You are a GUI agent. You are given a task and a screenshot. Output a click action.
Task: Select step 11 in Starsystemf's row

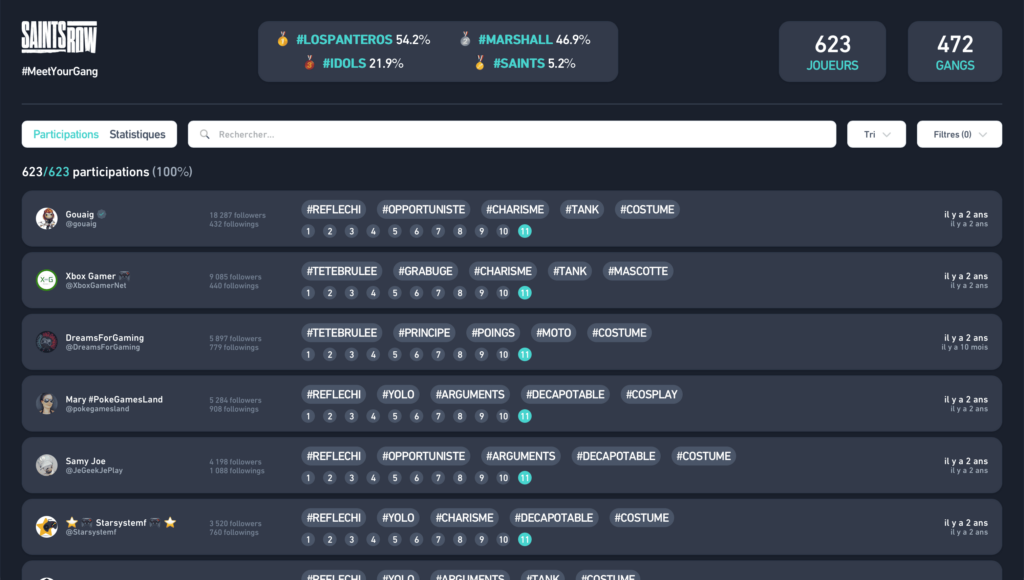coord(524,540)
